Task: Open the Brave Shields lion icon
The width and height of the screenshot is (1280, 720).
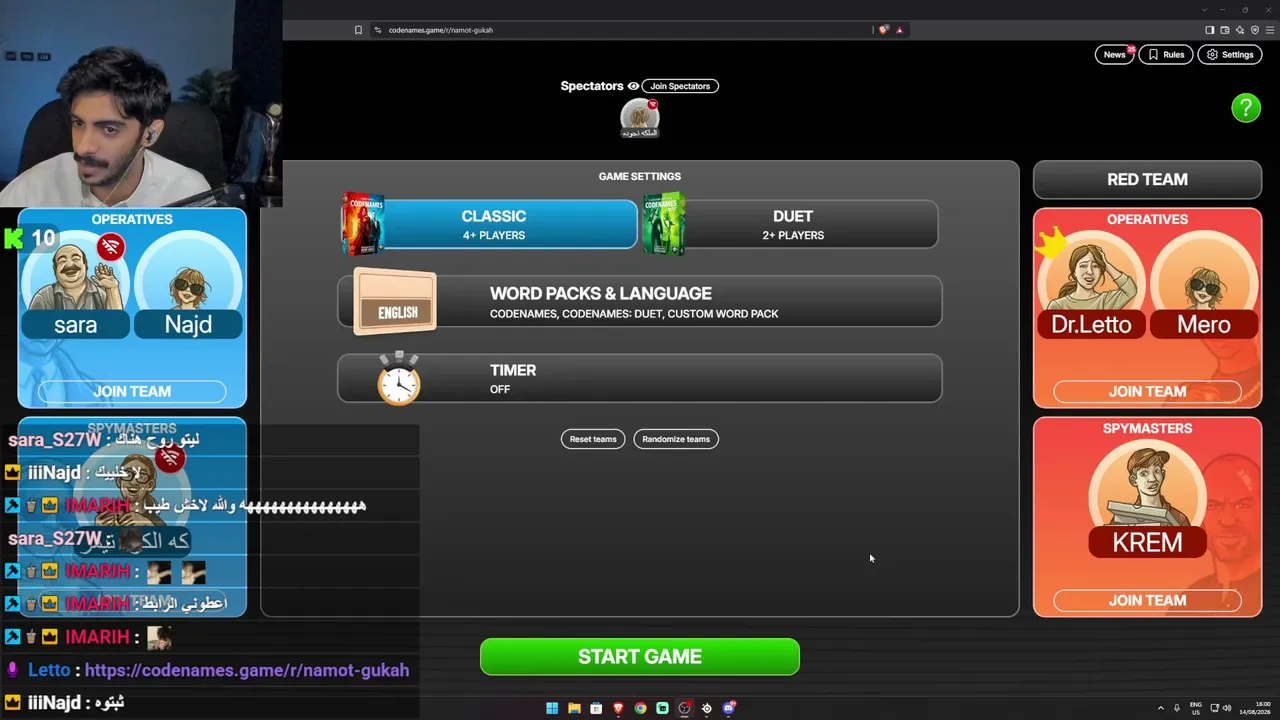Action: [x=883, y=30]
